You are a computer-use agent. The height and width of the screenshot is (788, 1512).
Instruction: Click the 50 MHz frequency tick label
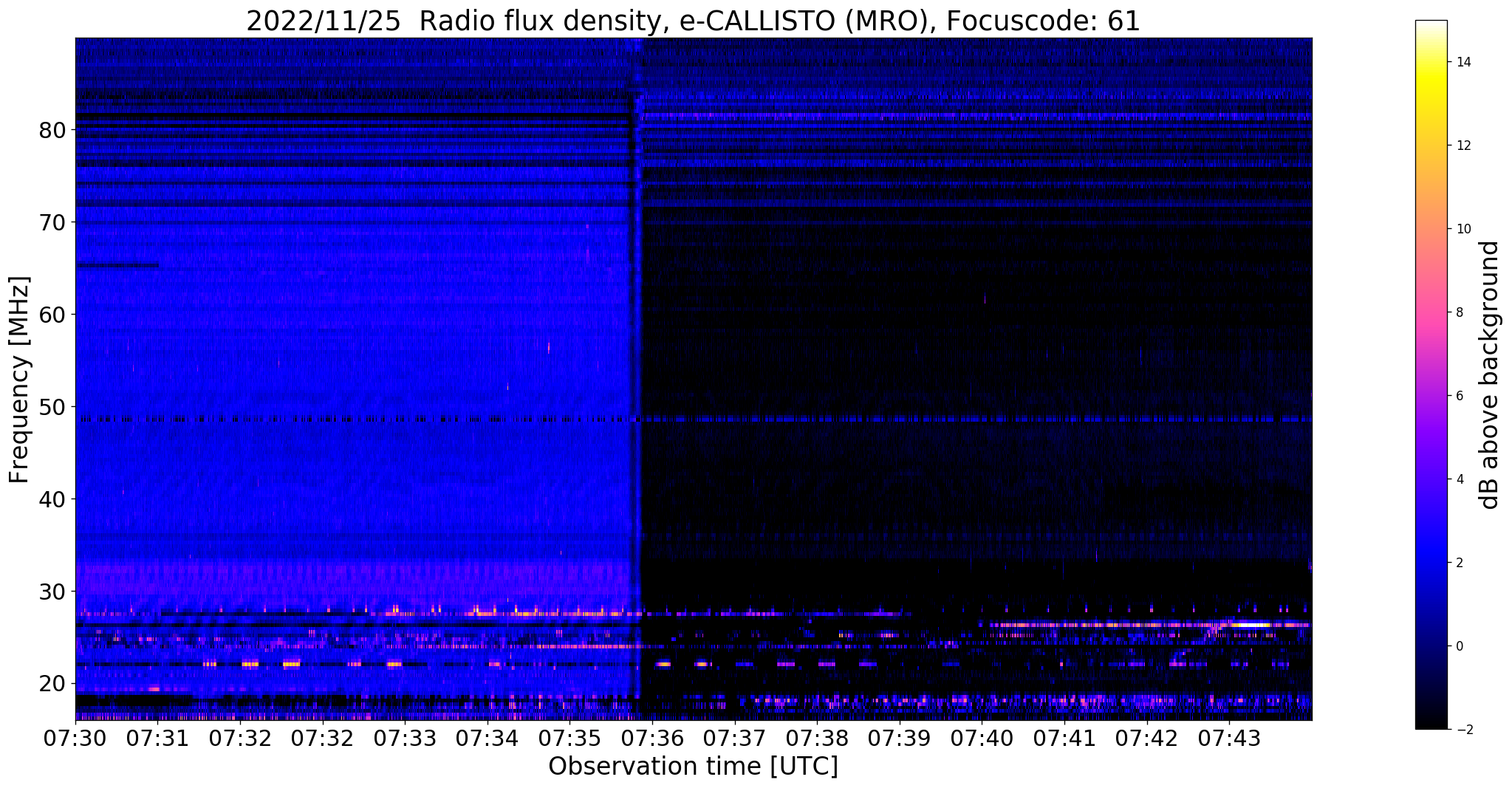pyautogui.click(x=52, y=407)
